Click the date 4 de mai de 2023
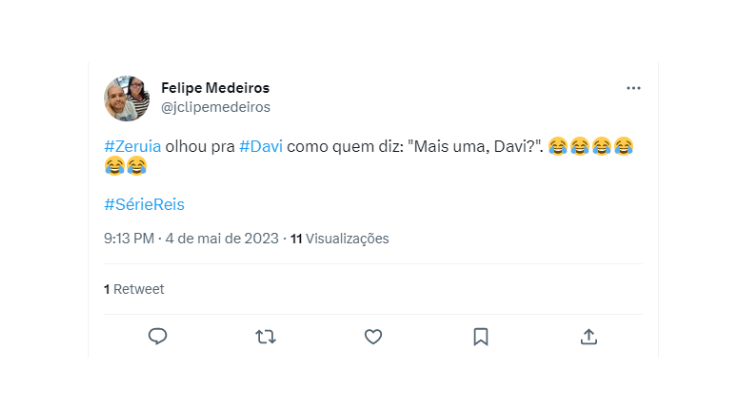Viewport: 747px width, 420px height. 222,239
